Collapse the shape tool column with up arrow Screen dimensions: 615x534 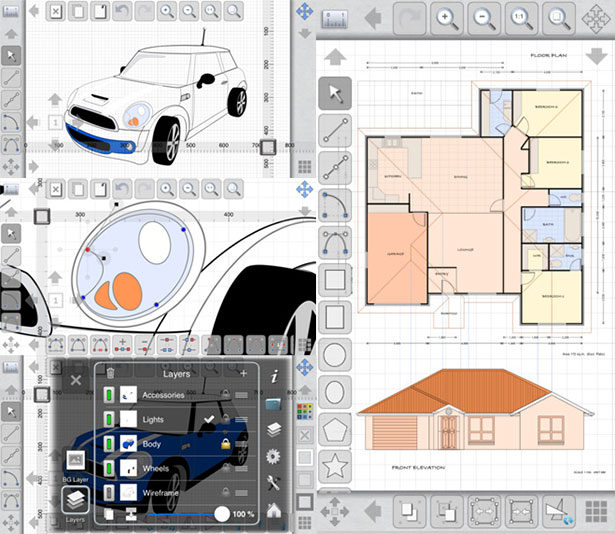point(335,56)
